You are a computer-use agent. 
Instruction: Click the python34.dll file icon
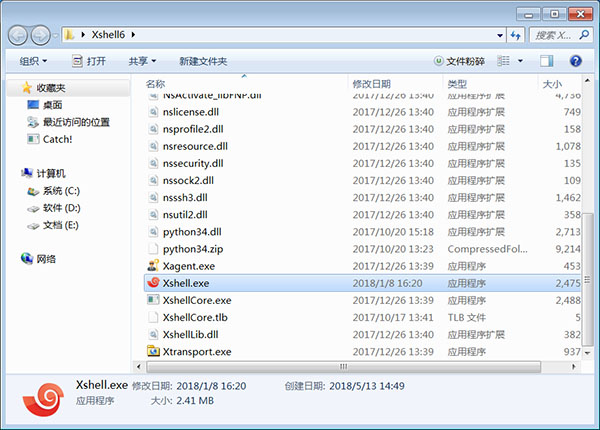(x=153, y=231)
